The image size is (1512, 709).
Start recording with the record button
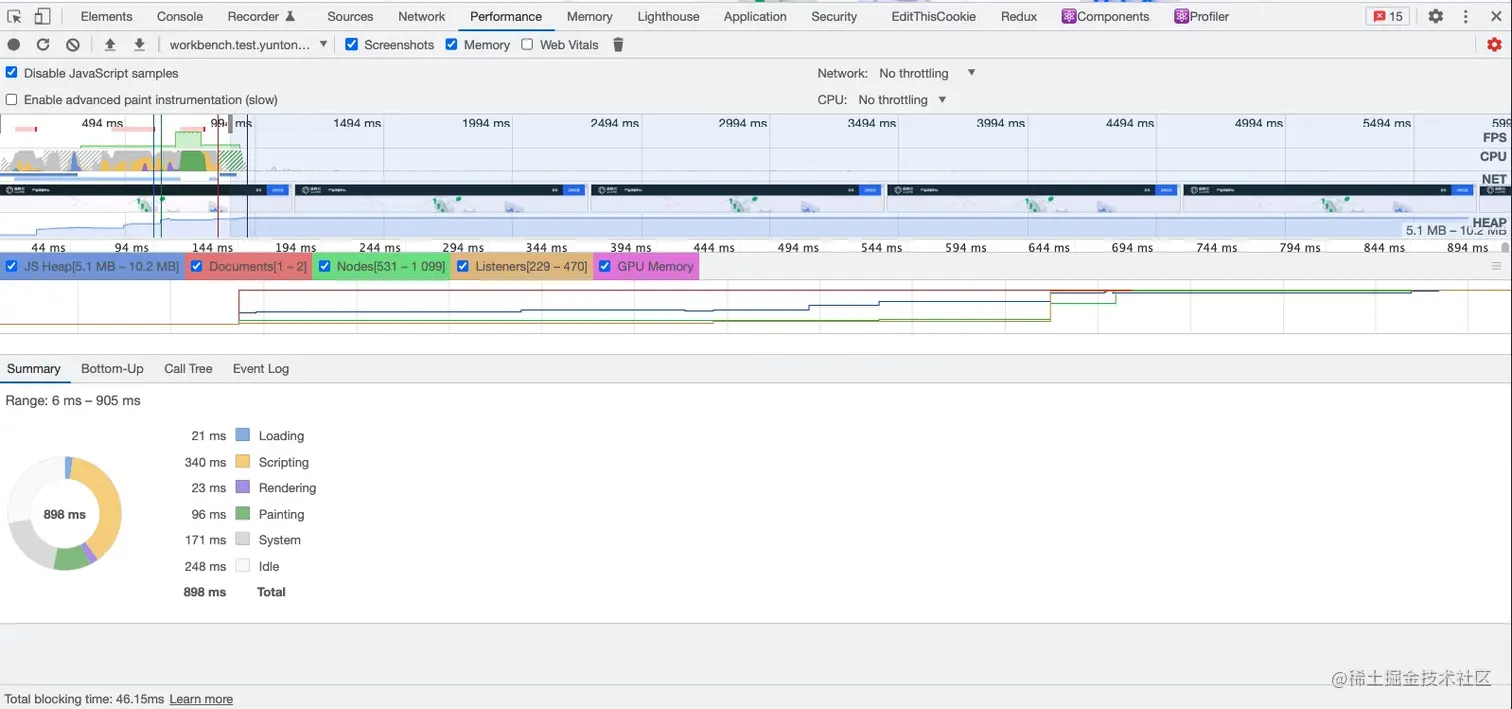pos(14,45)
